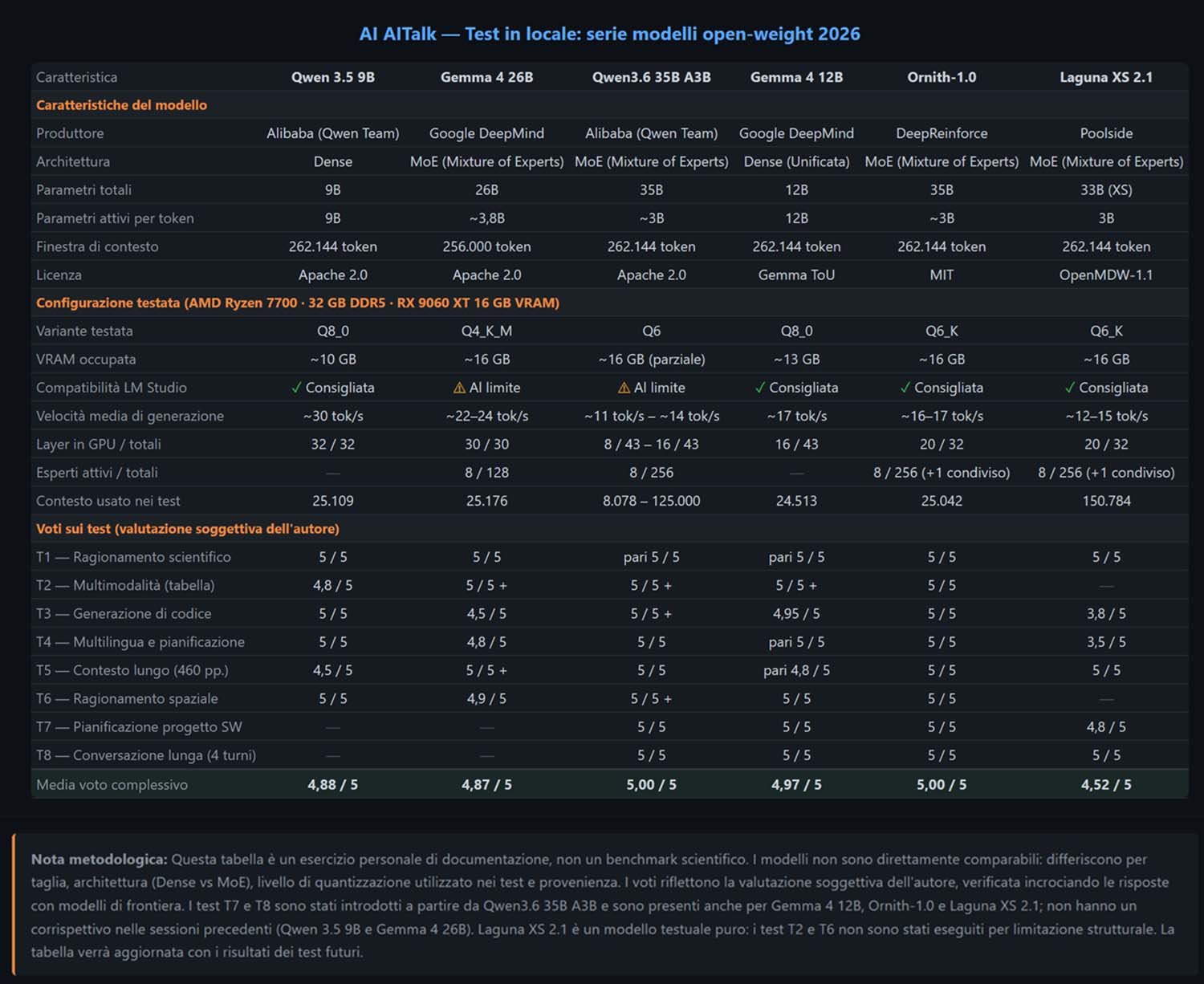Select the 'Laguna XS 2.1' column header

1106,77
